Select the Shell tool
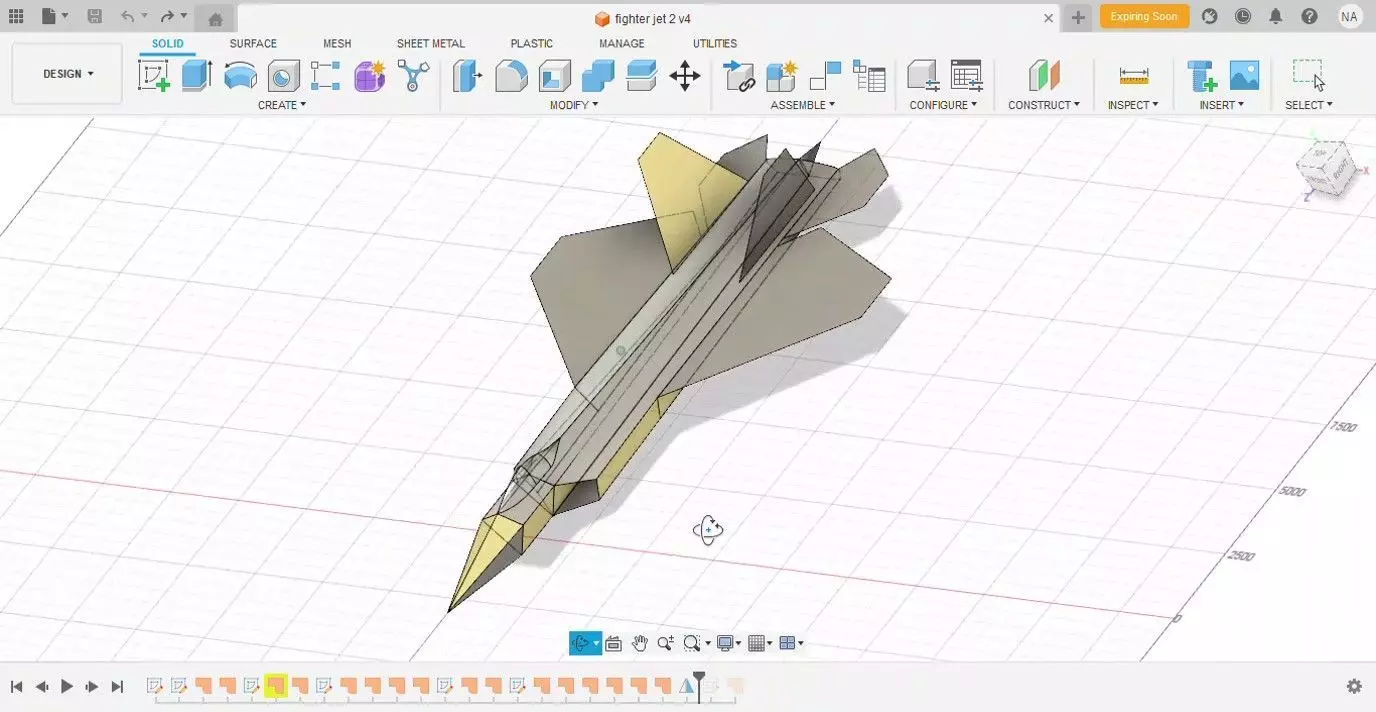This screenshot has height=712, width=1376. coord(554,76)
